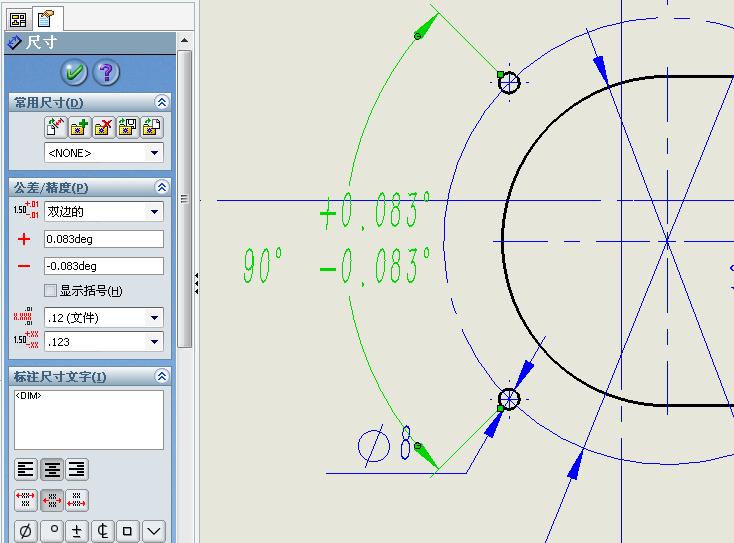
Task: Insert the square symbol
Action: (127, 531)
